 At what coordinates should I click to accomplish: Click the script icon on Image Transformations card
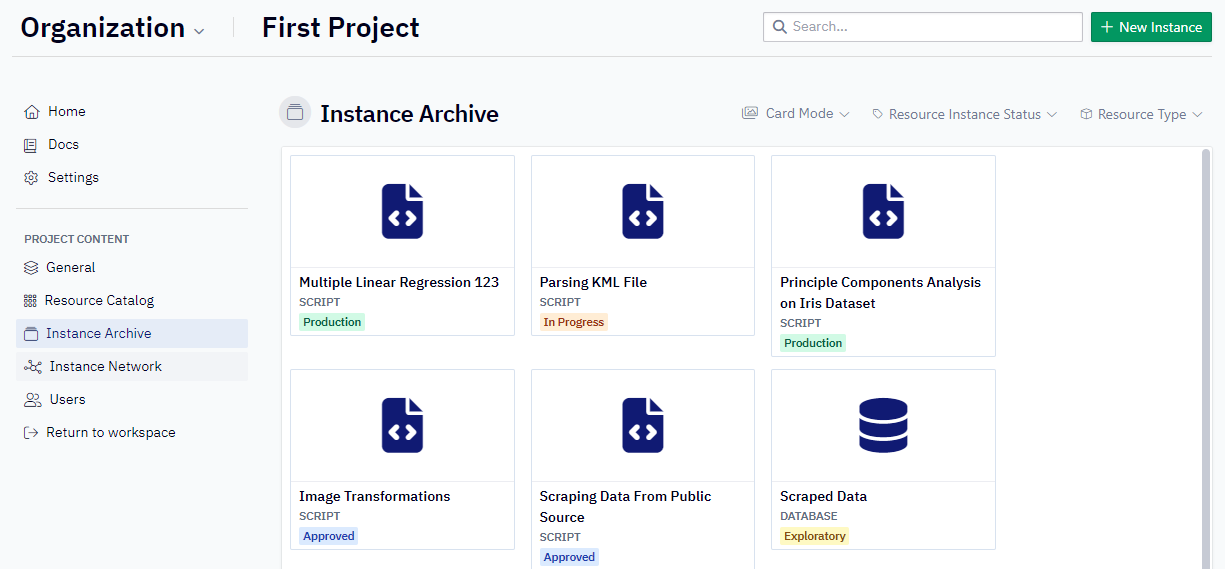tap(402, 425)
